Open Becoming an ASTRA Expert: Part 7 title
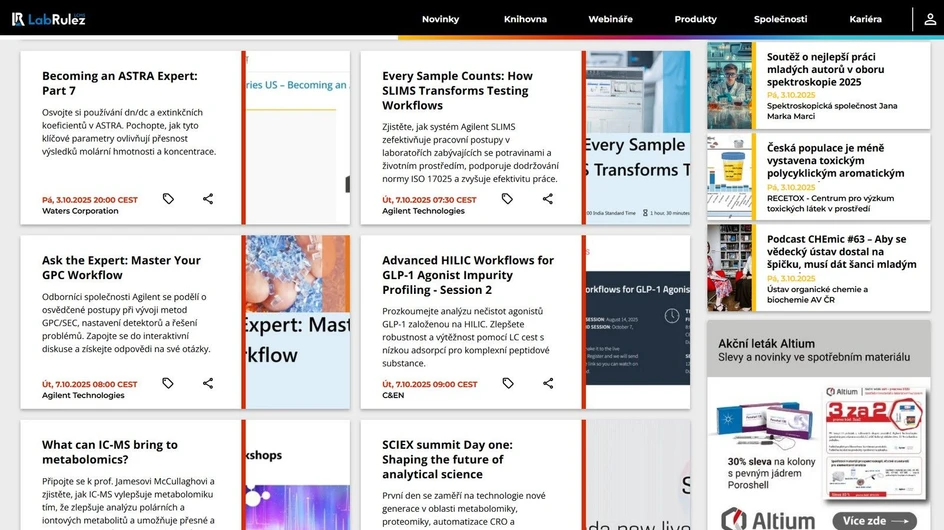The image size is (944, 530). [120, 83]
